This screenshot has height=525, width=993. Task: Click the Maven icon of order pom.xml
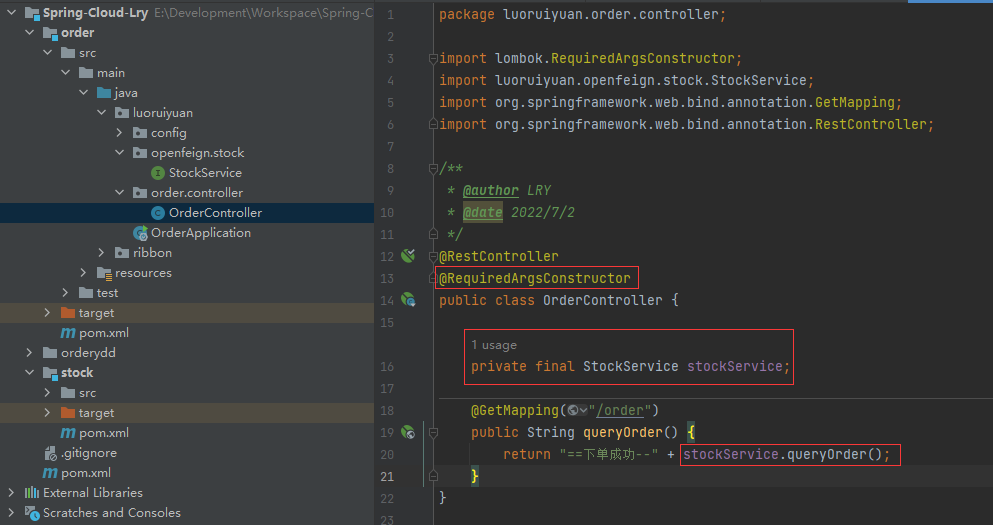(68, 333)
